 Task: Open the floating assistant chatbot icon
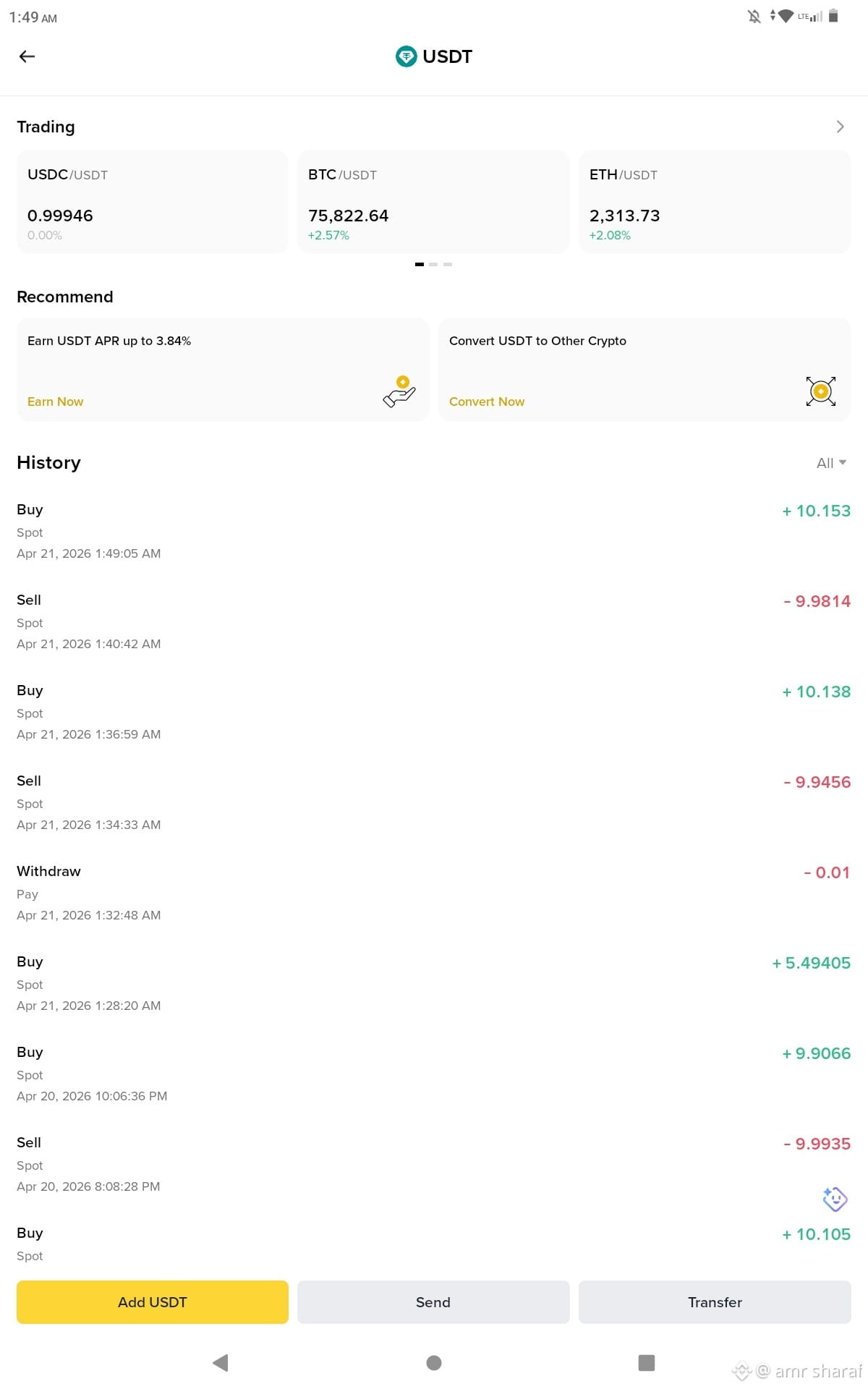click(835, 1199)
